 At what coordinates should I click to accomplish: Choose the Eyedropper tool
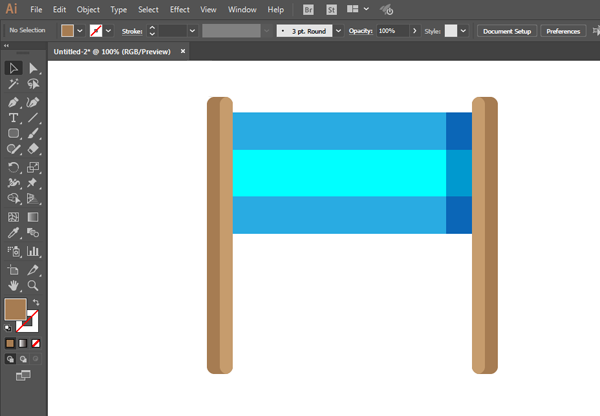point(14,233)
